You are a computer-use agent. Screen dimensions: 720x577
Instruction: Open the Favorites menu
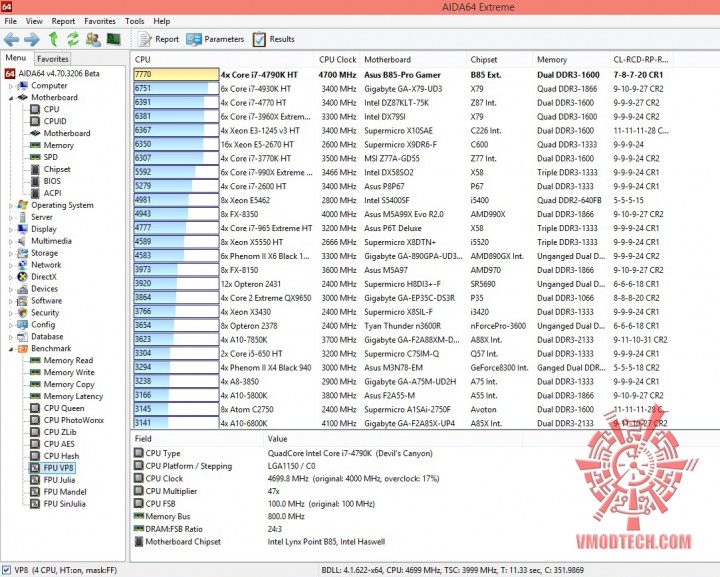(100, 21)
